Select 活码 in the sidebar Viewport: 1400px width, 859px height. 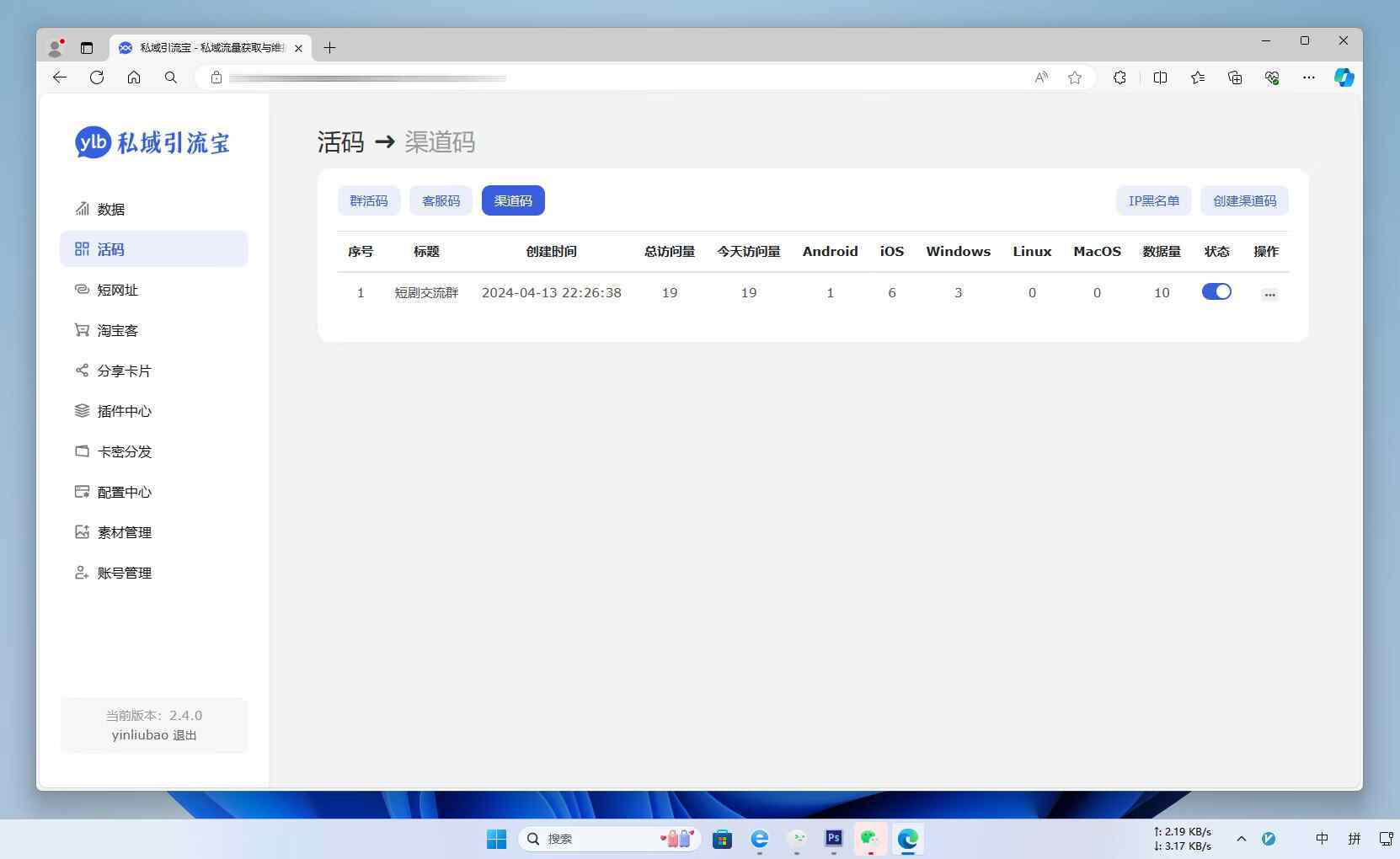pos(153,249)
